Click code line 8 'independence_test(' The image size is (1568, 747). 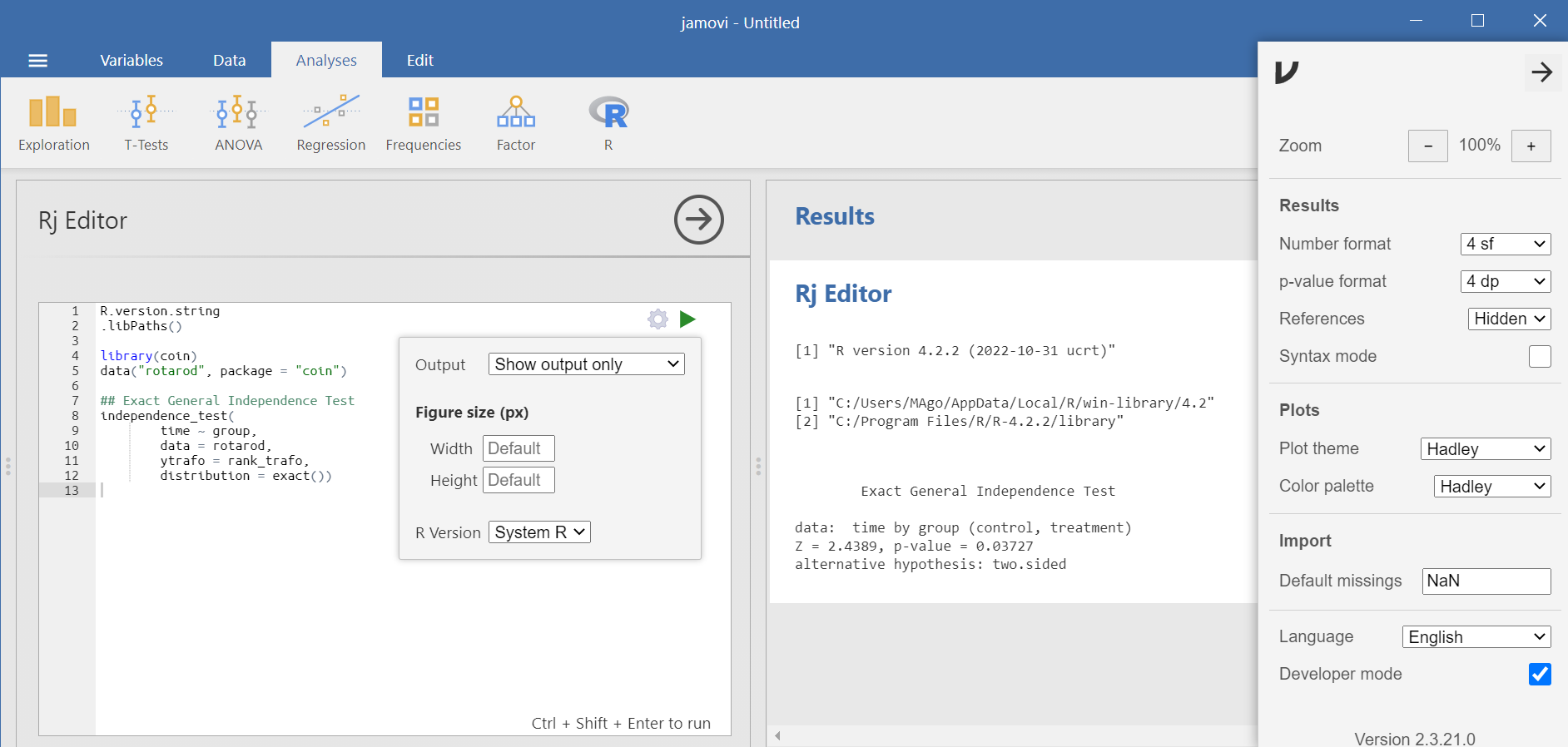[x=167, y=416]
